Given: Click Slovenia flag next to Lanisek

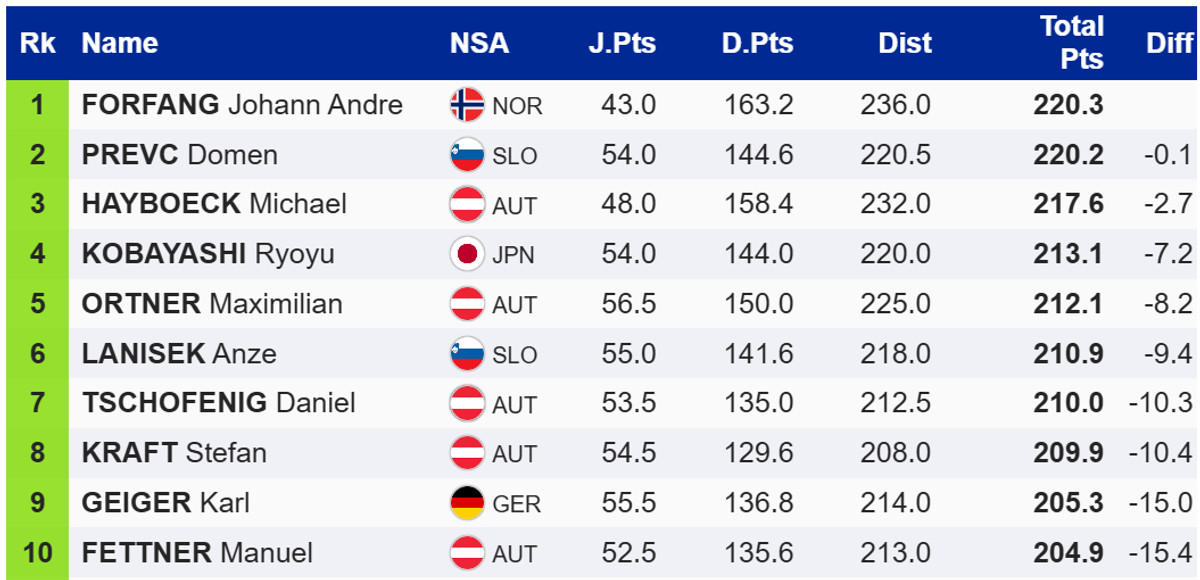Looking at the screenshot, I should pos(467,354).
